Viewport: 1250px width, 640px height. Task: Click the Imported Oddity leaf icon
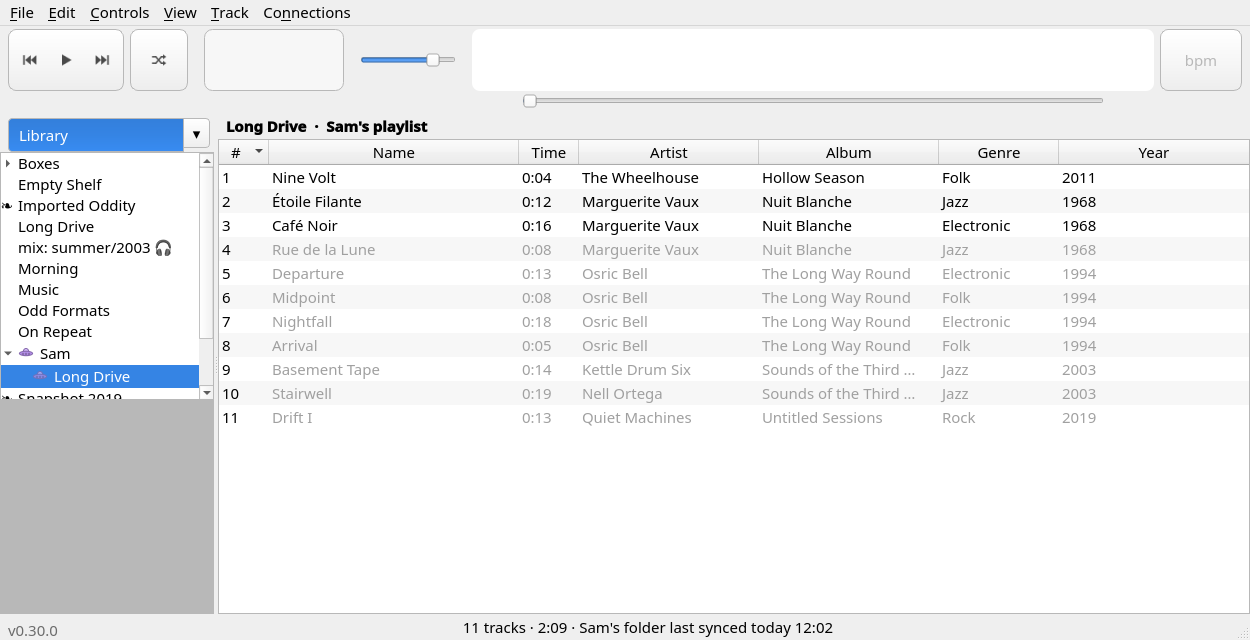(x=8, y=206)
